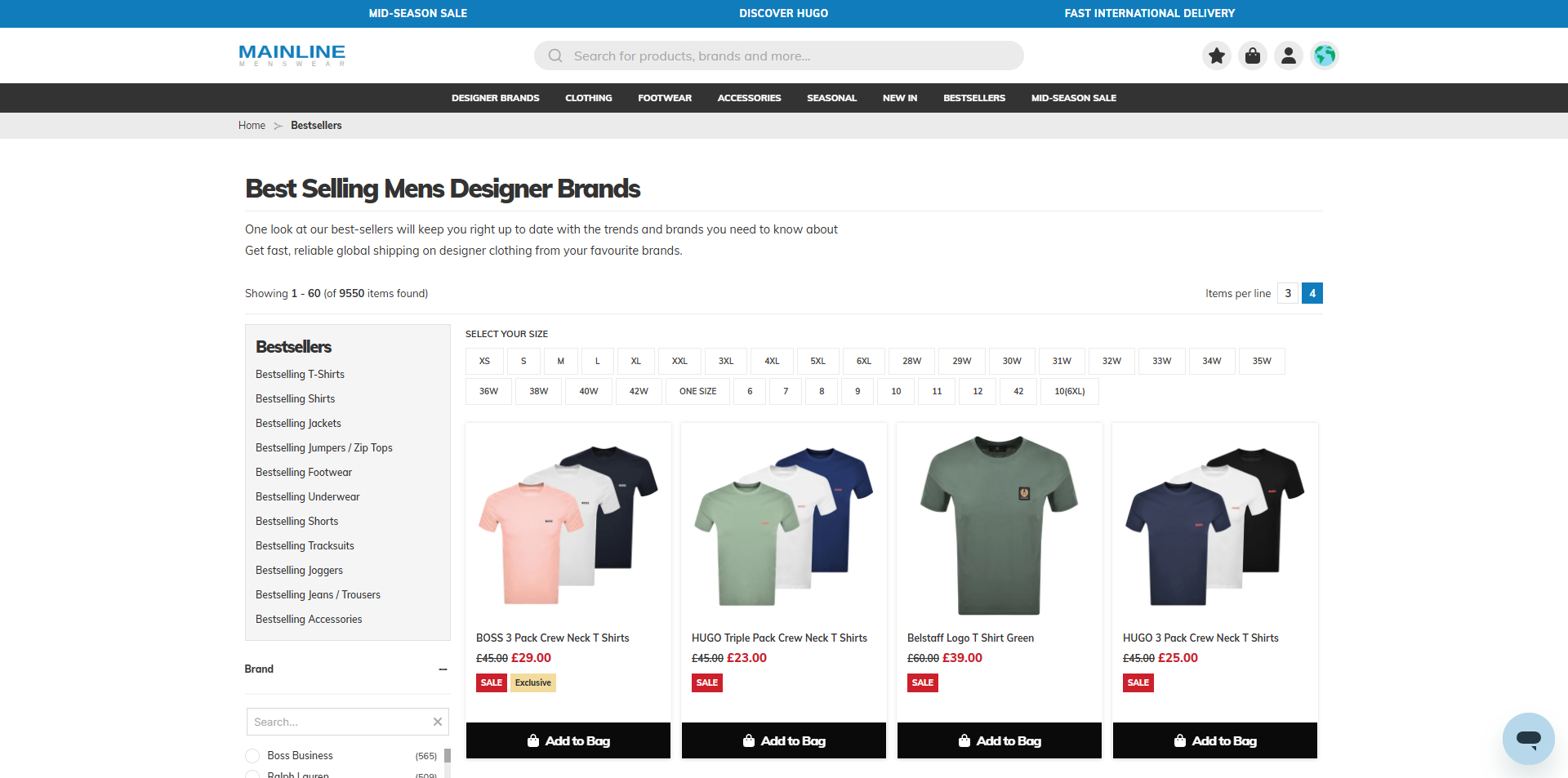Open Bestselling Jackets category
The width and height of the screenshot is (1568, 778).
(x=298, y=424)
